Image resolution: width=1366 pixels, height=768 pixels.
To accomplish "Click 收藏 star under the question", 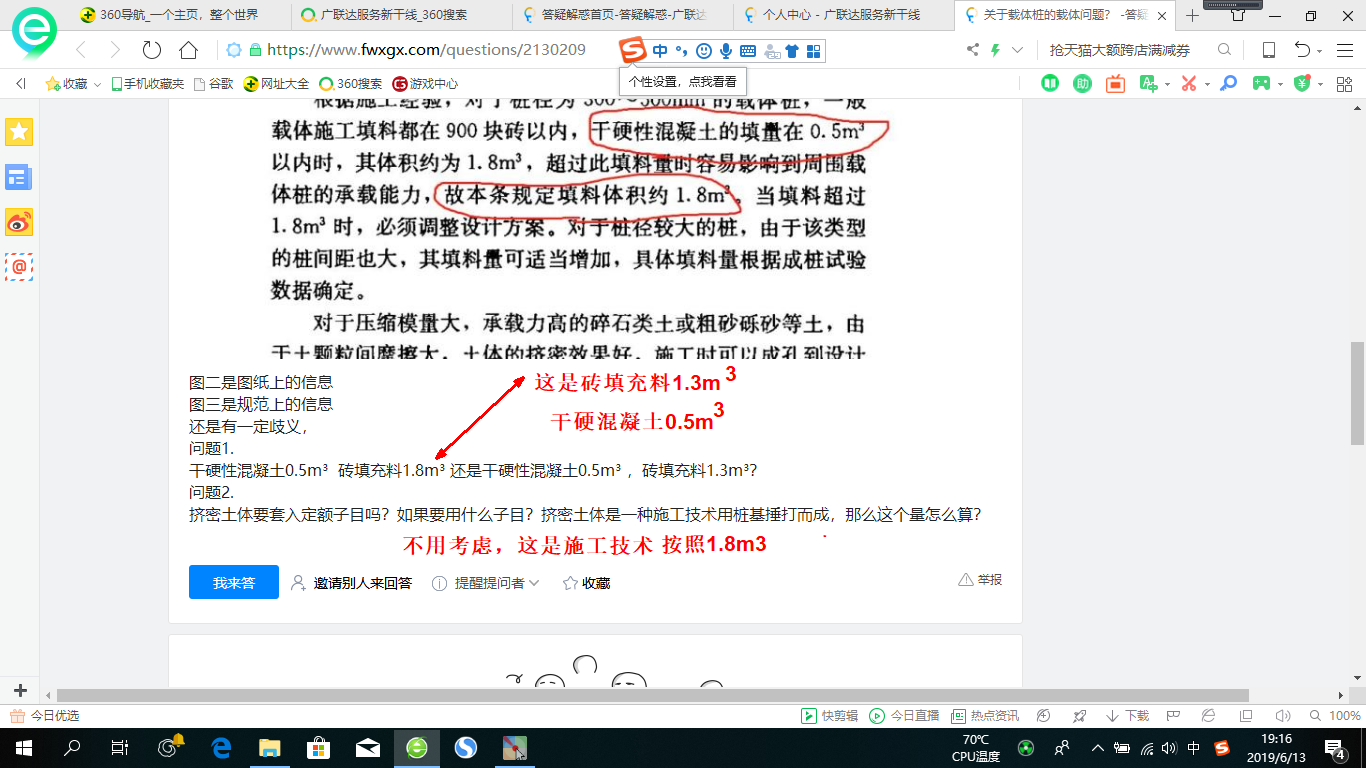I will (x=587, y=583).
